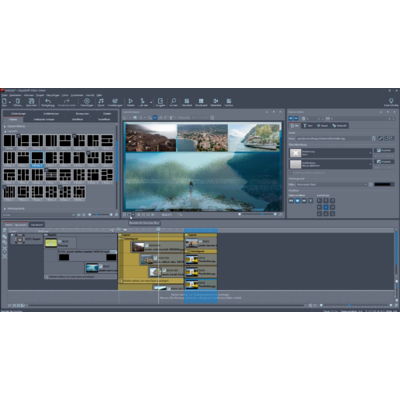Viewport: 400px width, 400px height.
Task: Click the music note toolbar icon
Action: (x=101, y=102)
